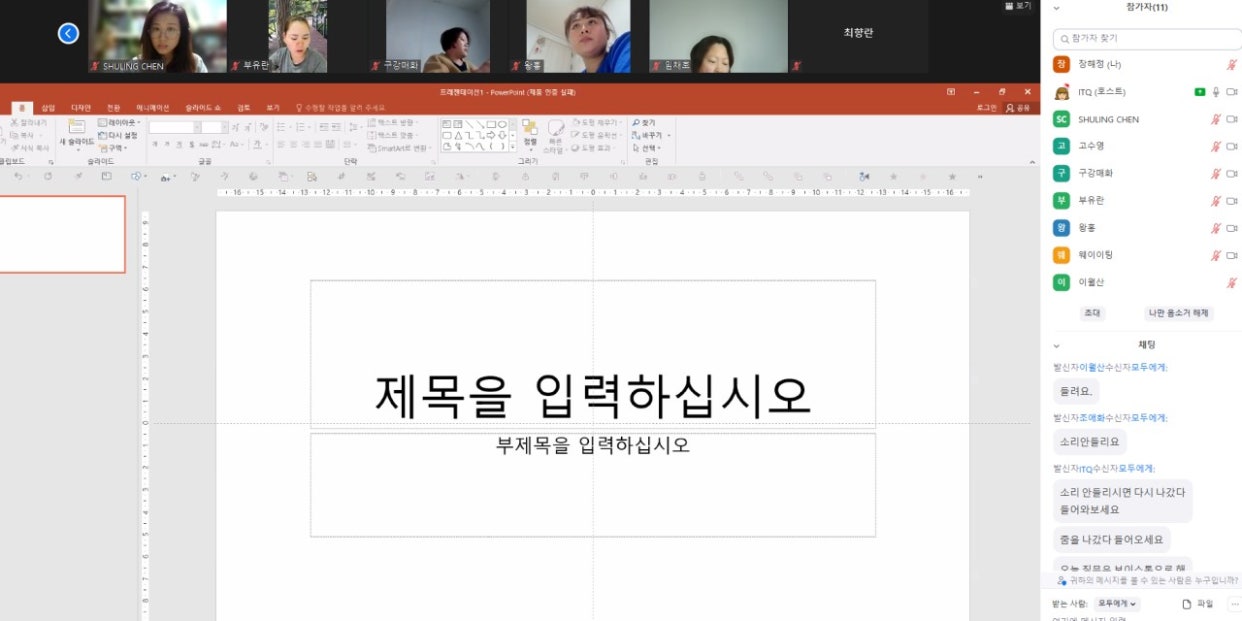Open the 받는 사람 모두에게 dropdown
The height and width of the screenshot is (621, 1242).
pos(1118,604)
